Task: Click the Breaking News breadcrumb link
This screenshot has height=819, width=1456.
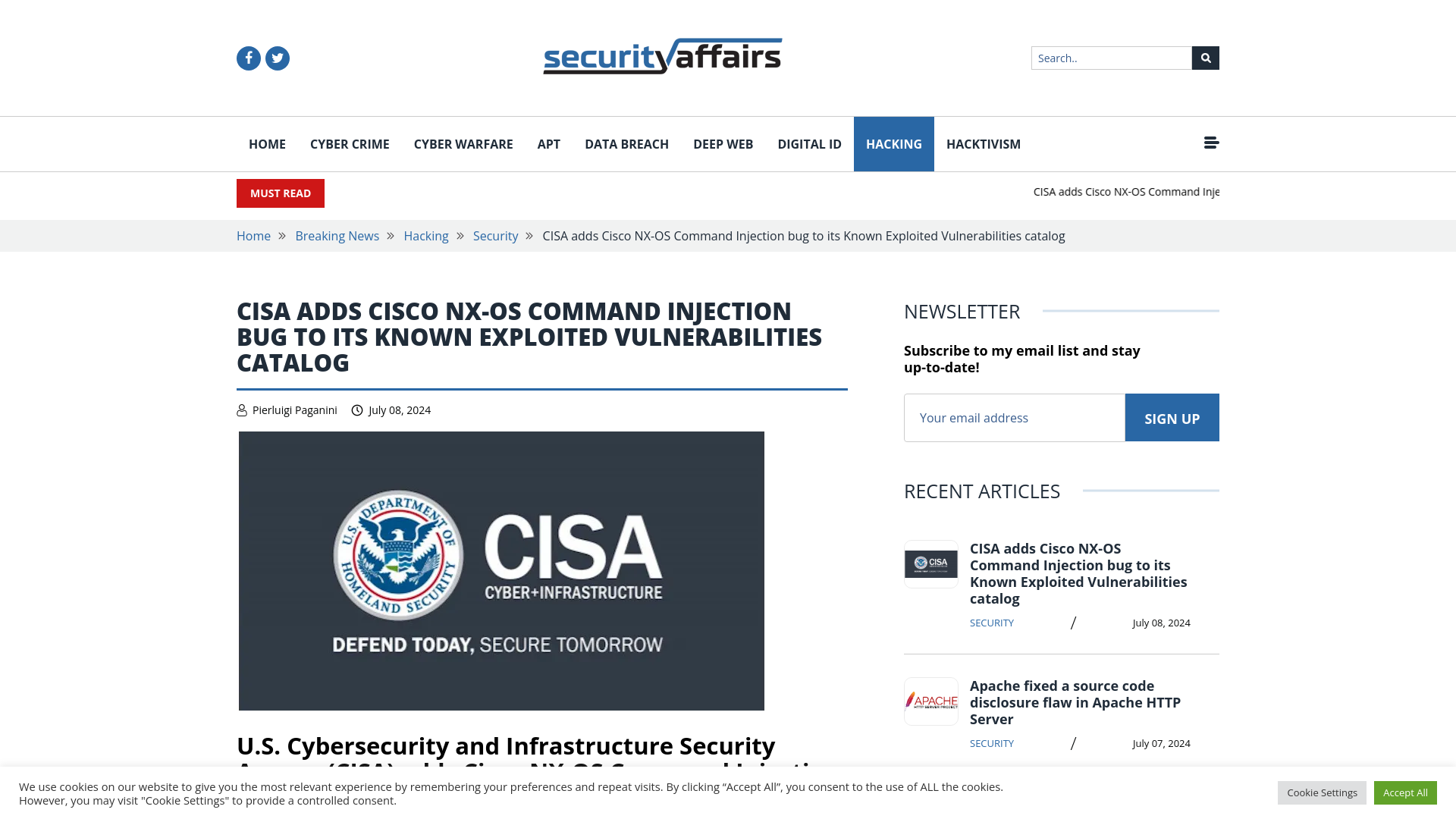Action: click(x=337, y=236)
